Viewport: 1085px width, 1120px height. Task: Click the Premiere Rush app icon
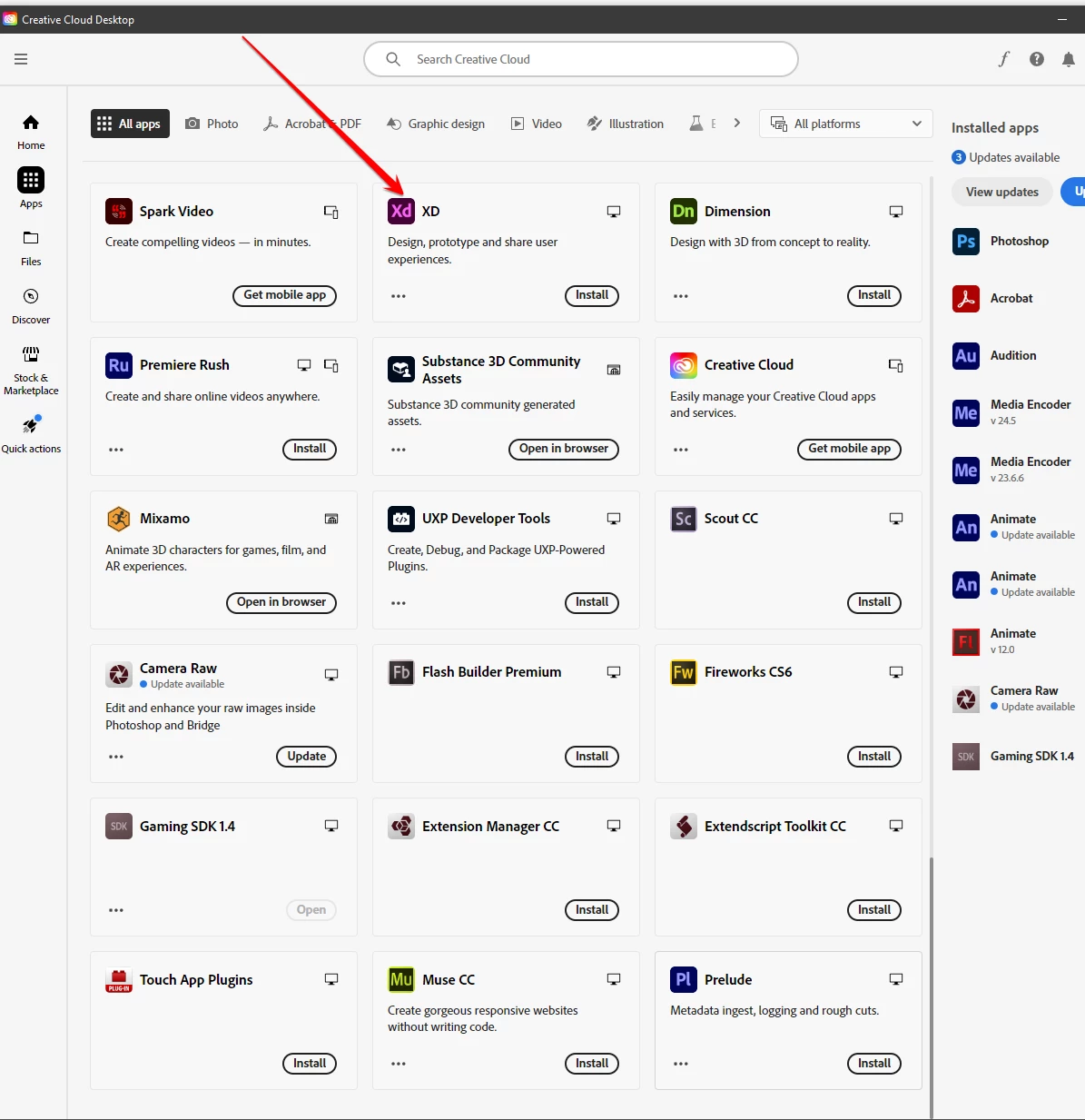pyautogui.click(x=119, y=365)
